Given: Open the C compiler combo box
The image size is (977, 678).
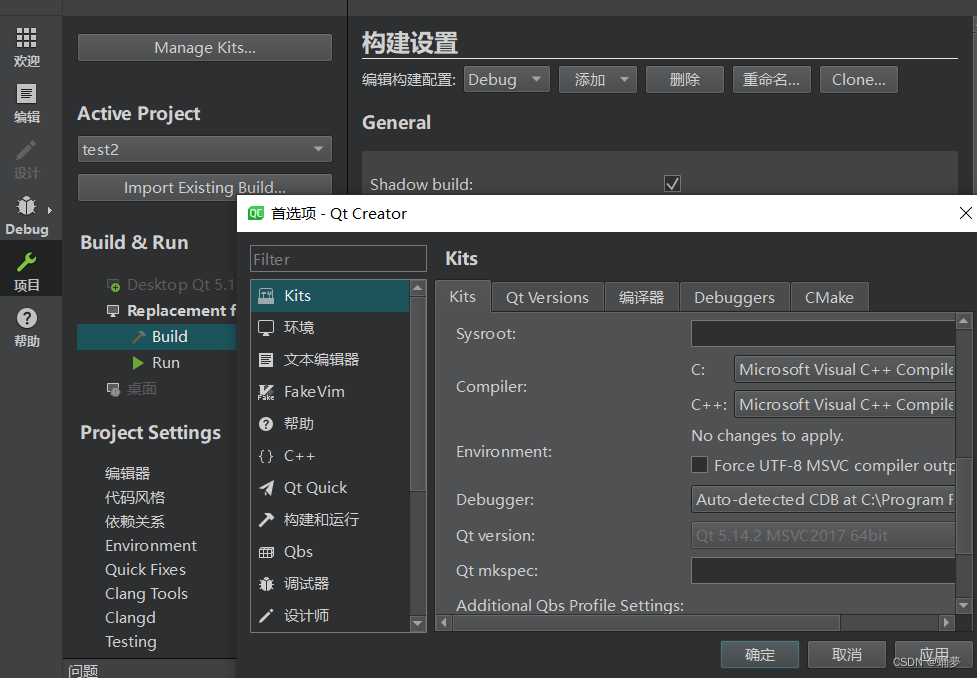Looking at the screenshot, I should 844,370.
